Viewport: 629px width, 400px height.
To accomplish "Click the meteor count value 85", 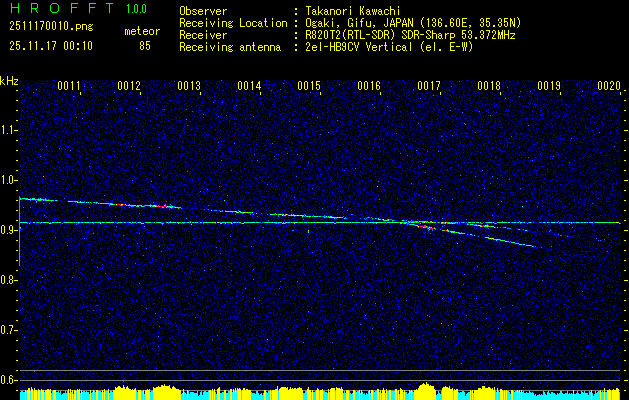I will tap(145, 46).
